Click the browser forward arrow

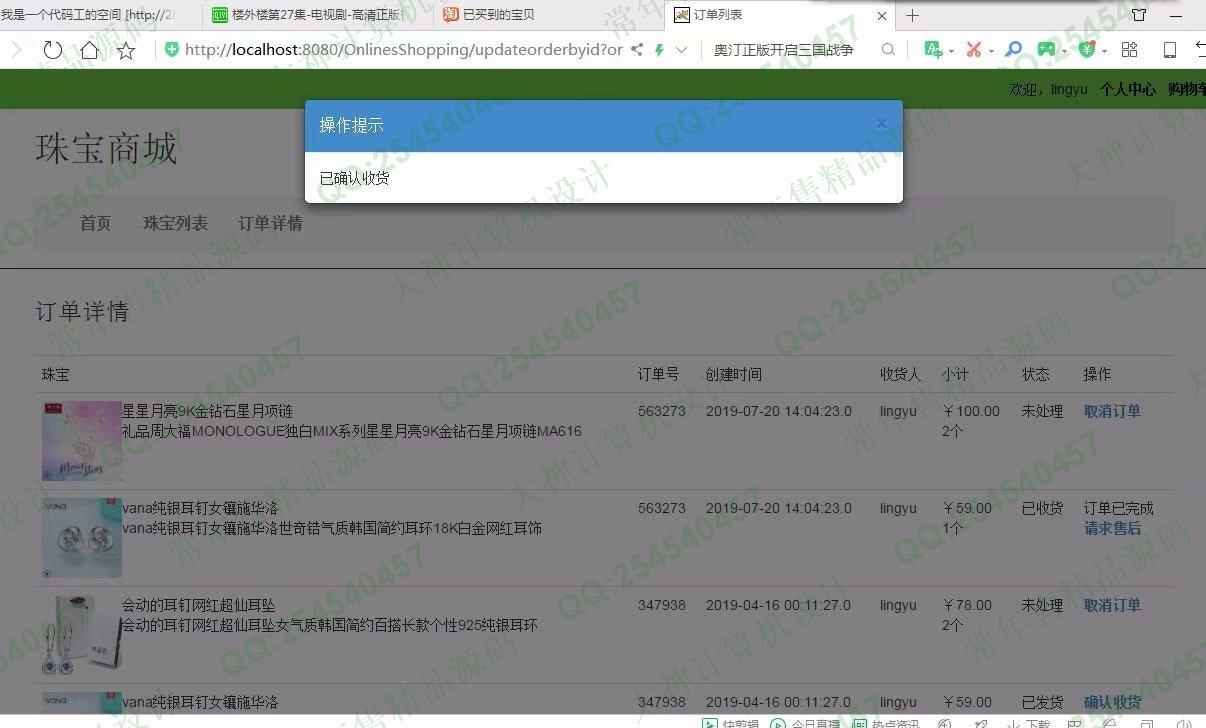(x=16, y=50)
